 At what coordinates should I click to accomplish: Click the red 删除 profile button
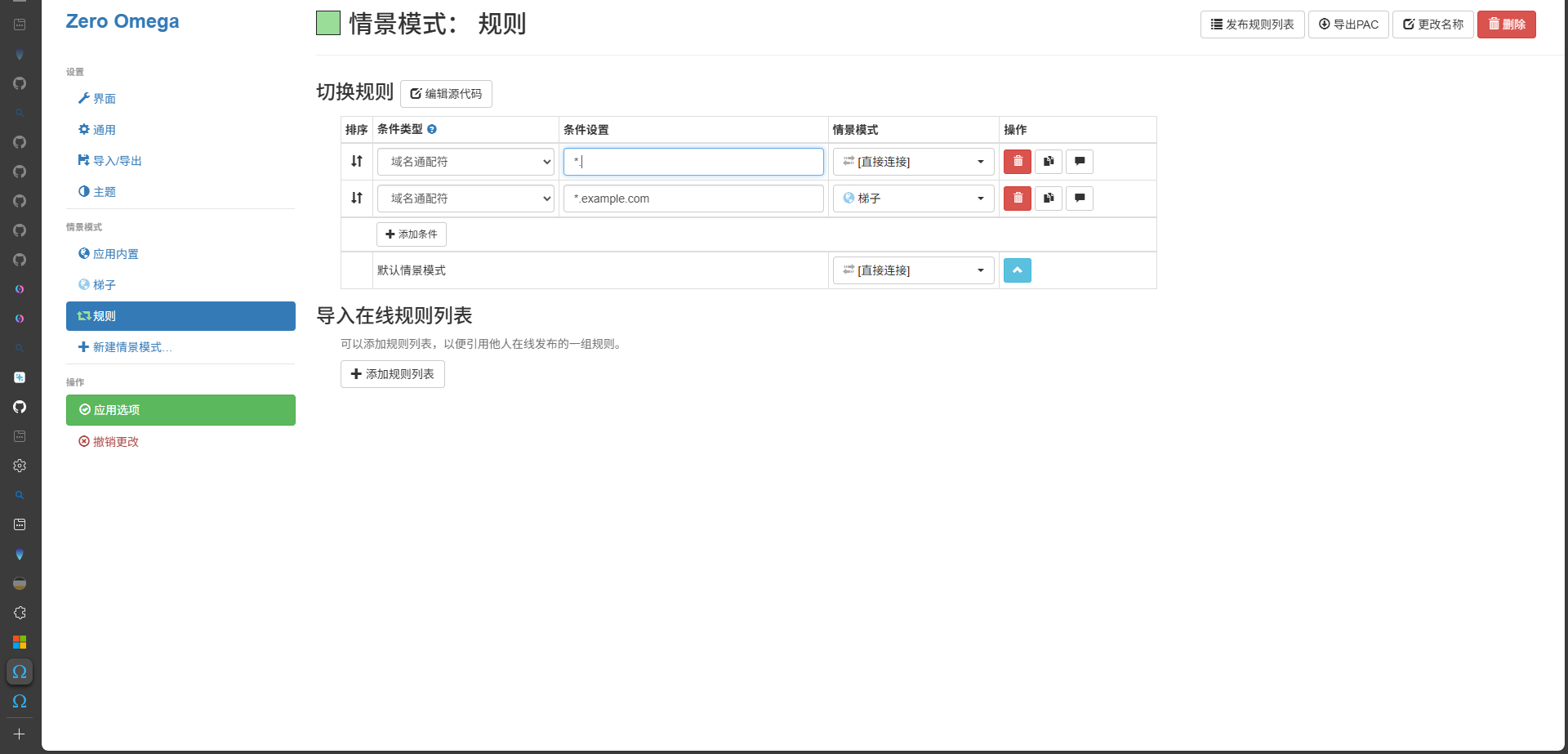(x=1506, y=25)
